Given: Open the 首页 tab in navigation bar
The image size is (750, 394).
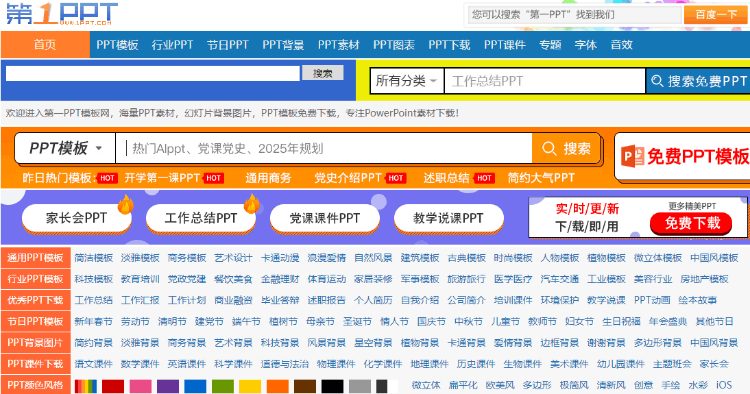Looking at the screenshot, I should (x=45, y=45).
